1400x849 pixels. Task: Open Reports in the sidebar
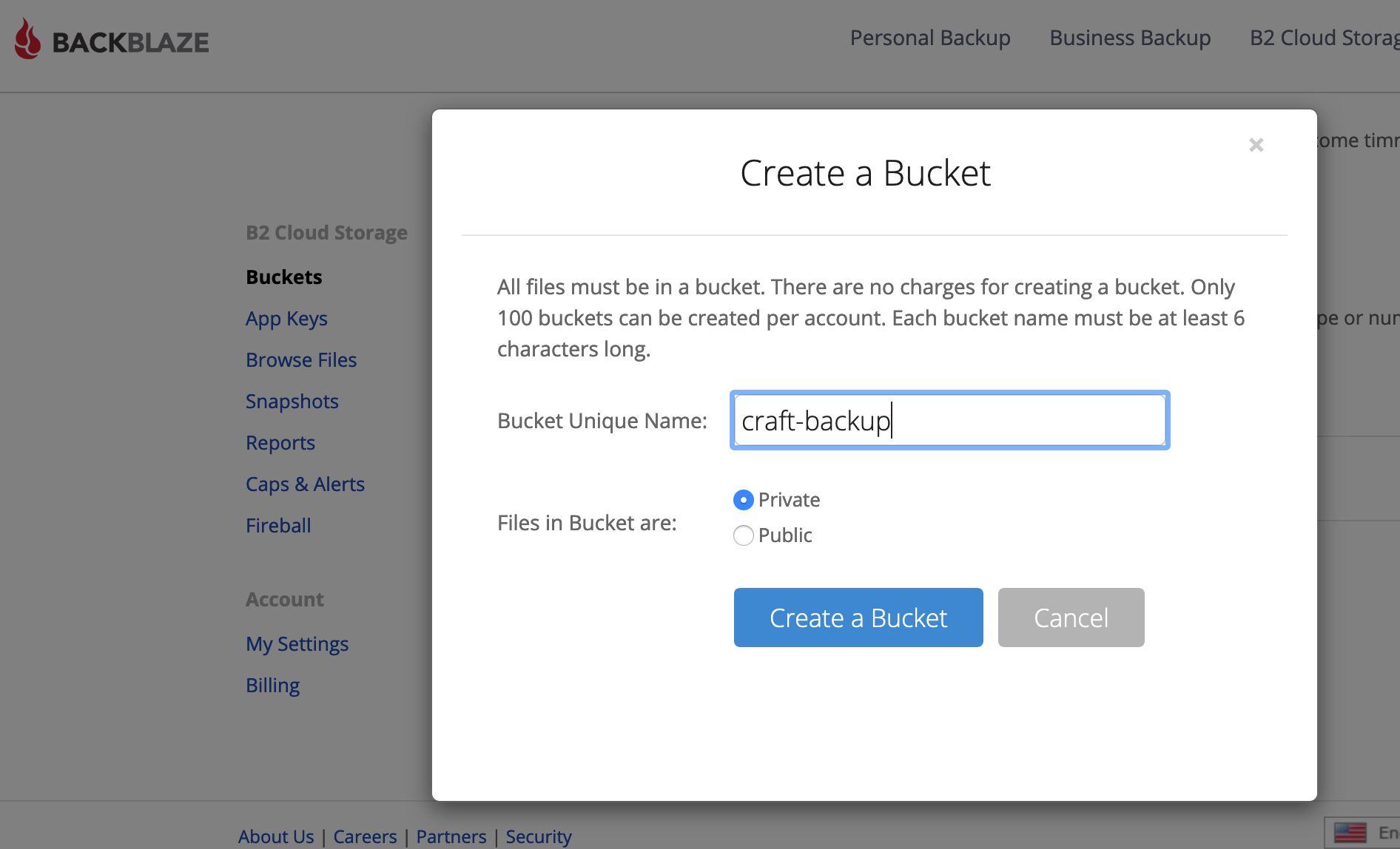coord(280,443)
